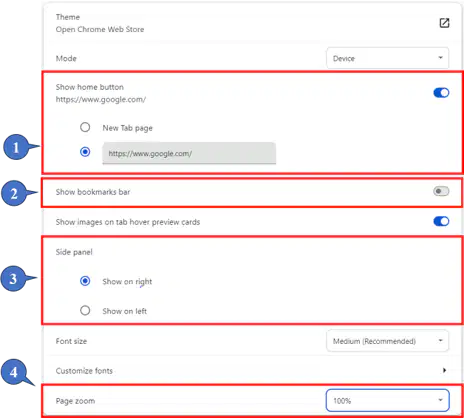Toggle Show home button switch

pyautogui.click(x=441, y=93)
